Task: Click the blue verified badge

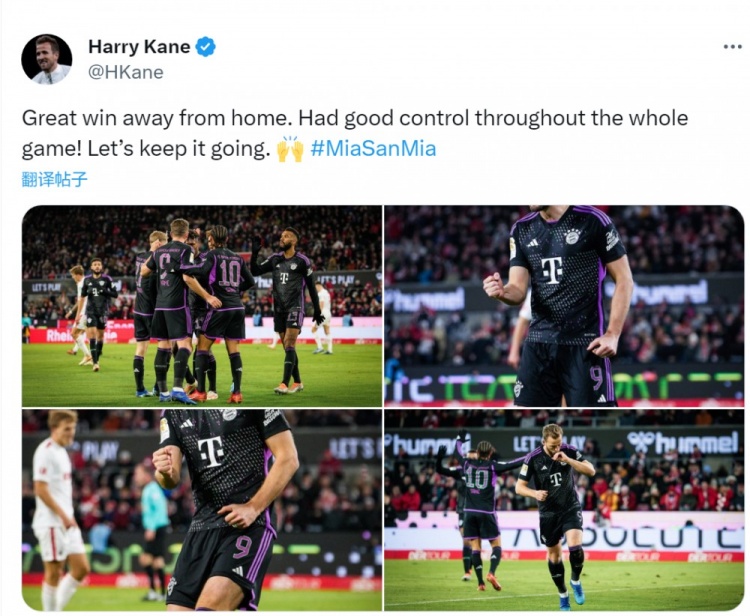Action: (x=206, y=47)
